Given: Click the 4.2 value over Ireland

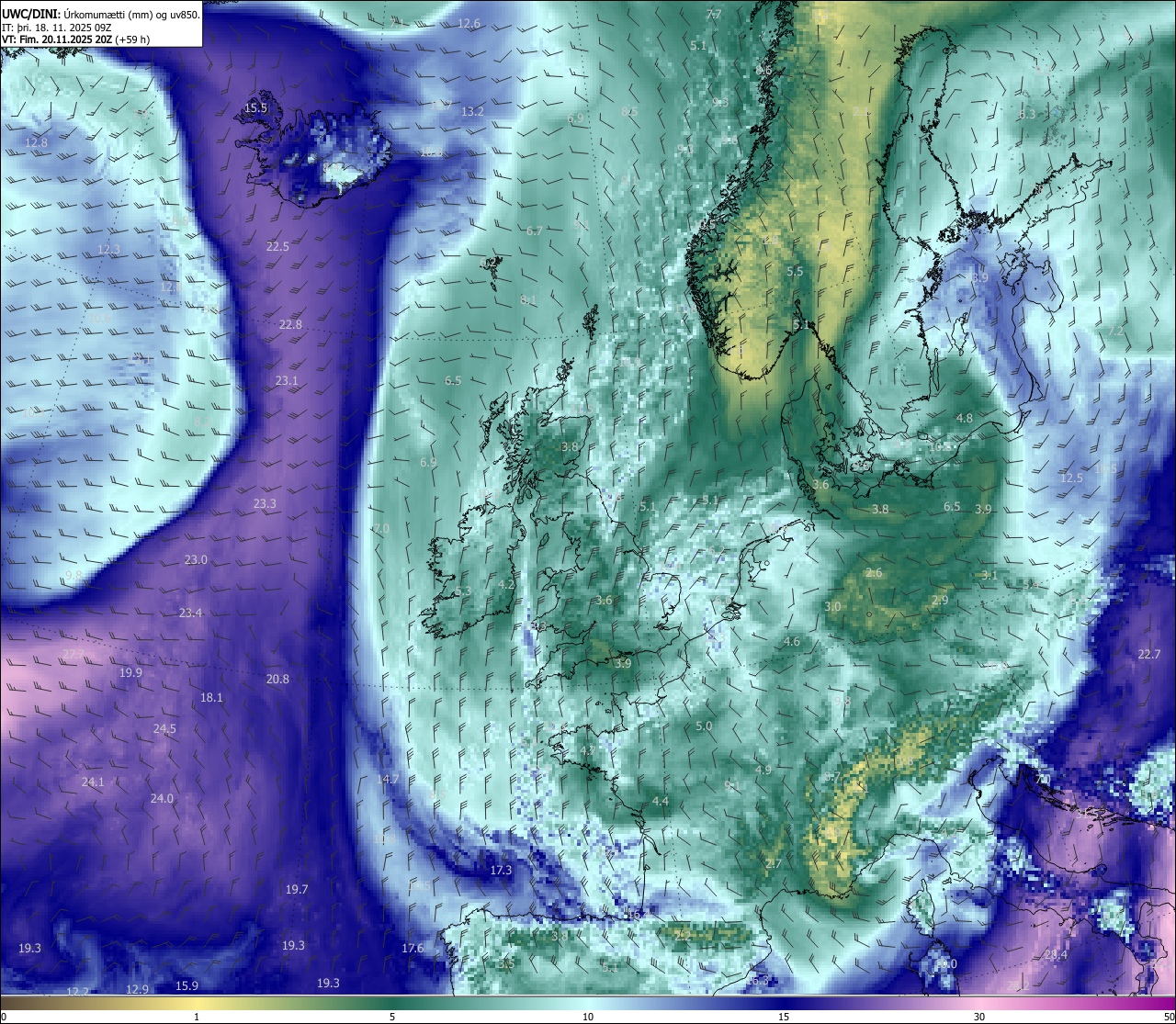Looking at the screenshot, I should tap(505, 584).
